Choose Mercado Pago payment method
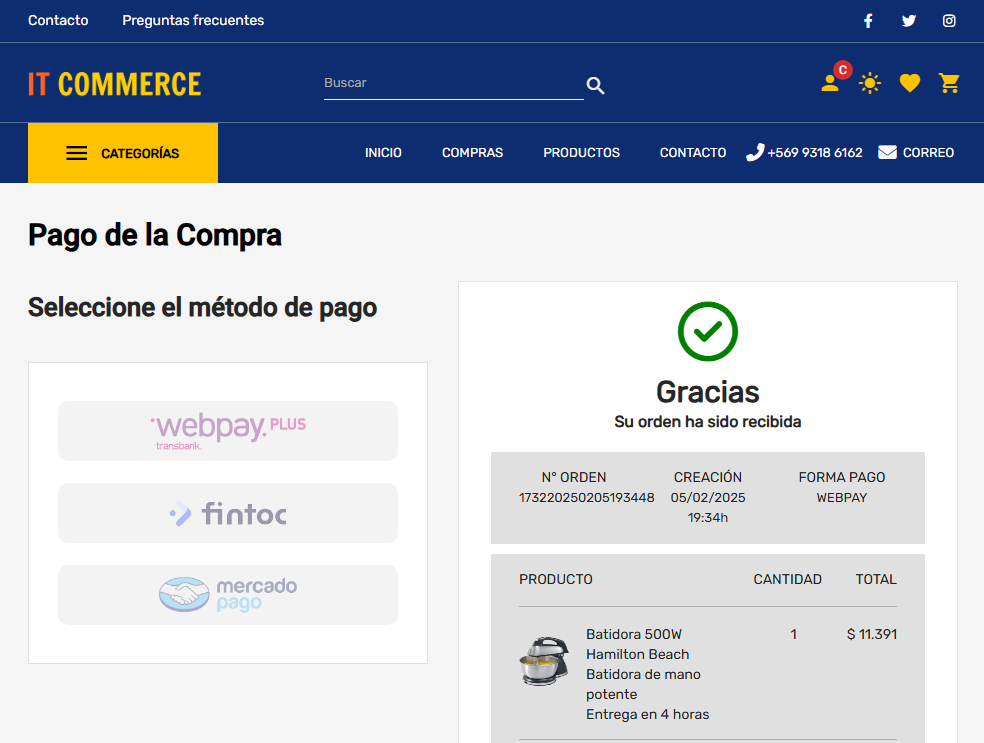 [228, 595]
